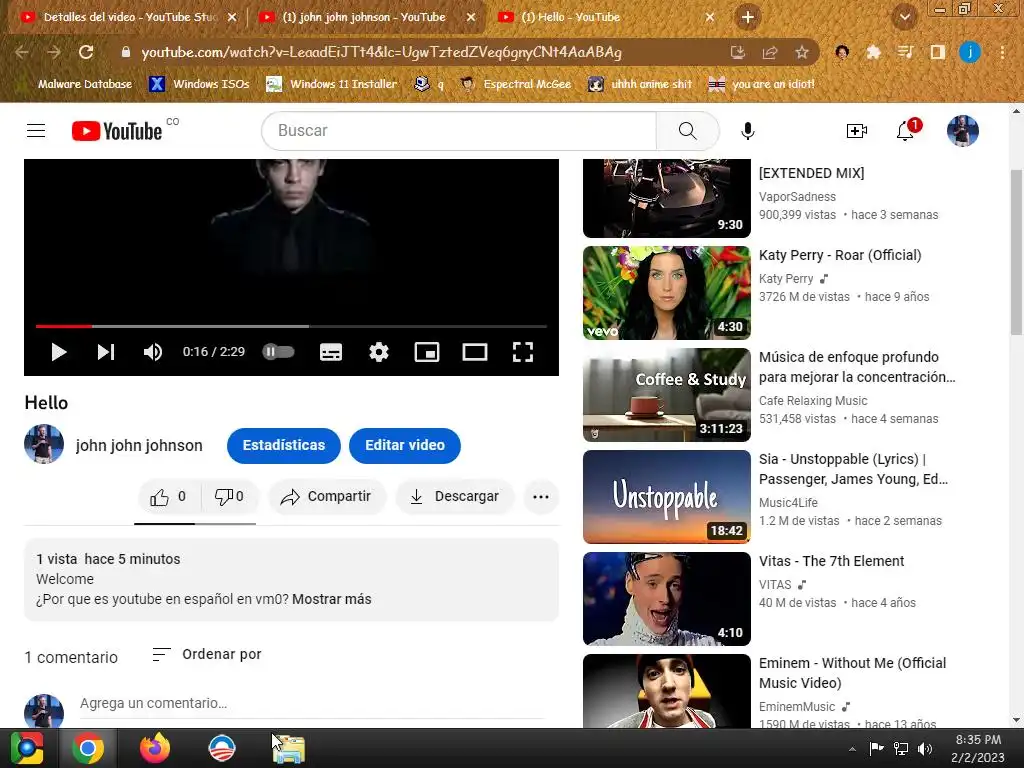Open the Ordenar por comment sorting
This screenshot has width=1024, height=768.
point(206,654)
